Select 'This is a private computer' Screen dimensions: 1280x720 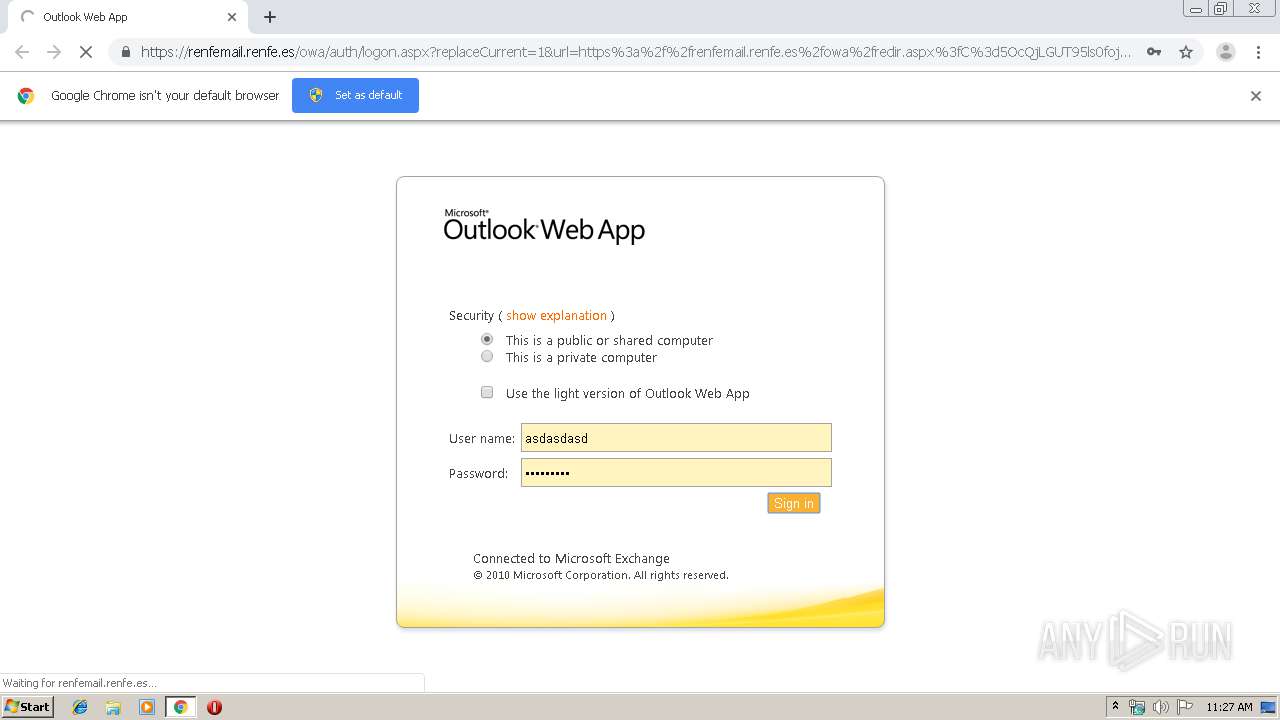point(487,357)
